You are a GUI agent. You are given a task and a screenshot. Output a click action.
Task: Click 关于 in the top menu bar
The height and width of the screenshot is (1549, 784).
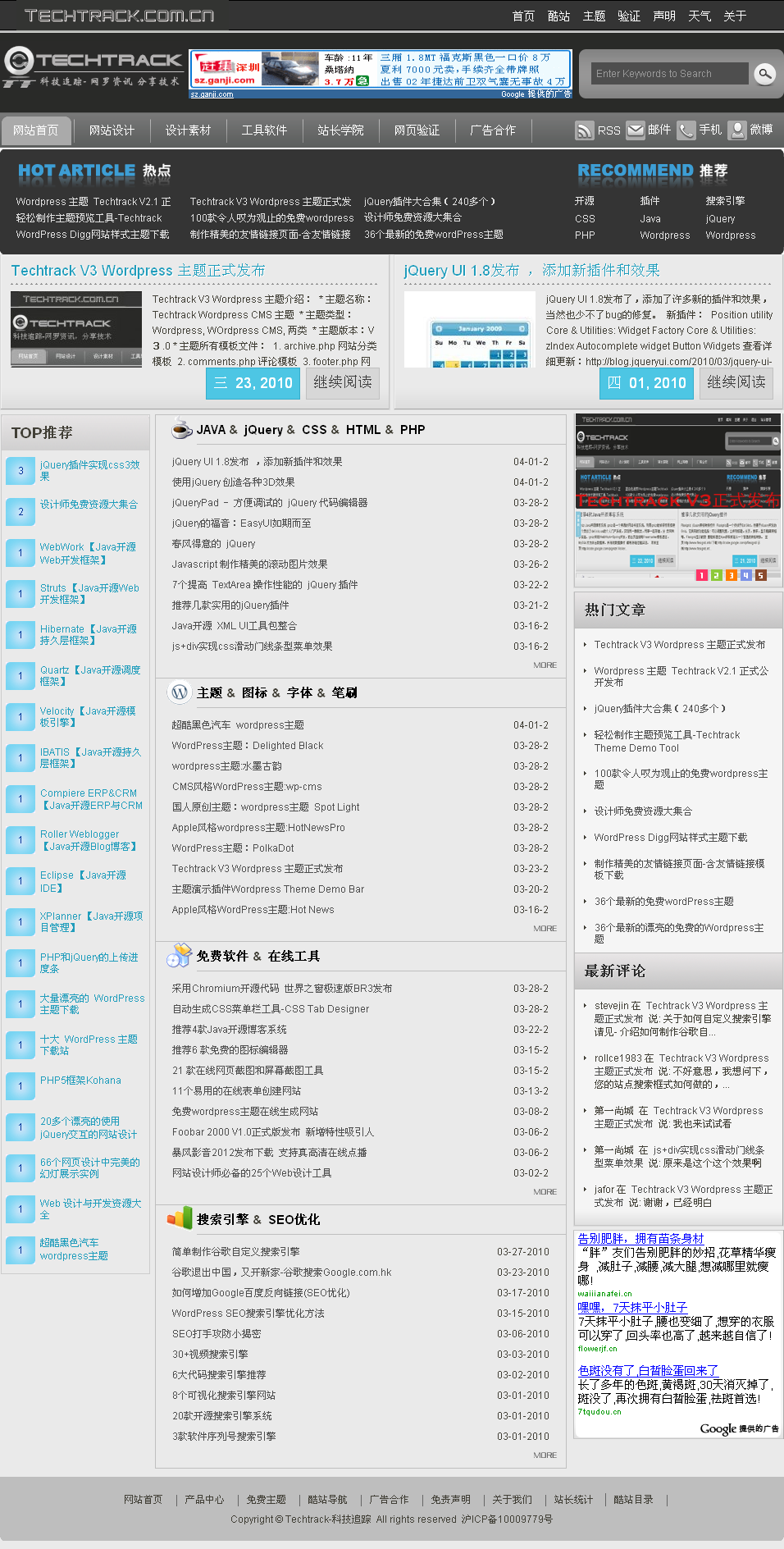coord(735,16)
